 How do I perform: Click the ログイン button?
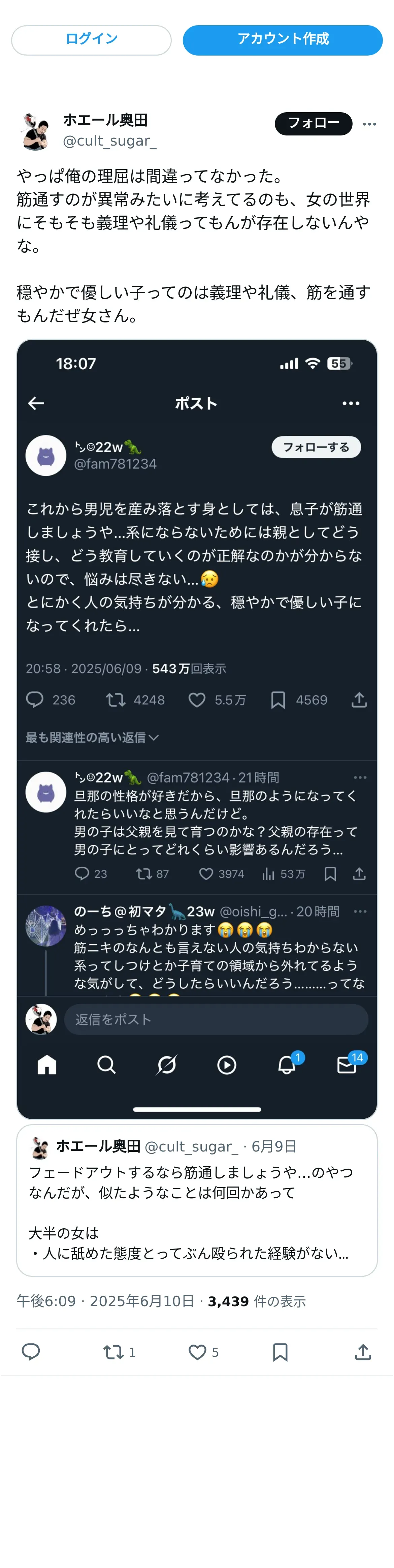(91, 39)
